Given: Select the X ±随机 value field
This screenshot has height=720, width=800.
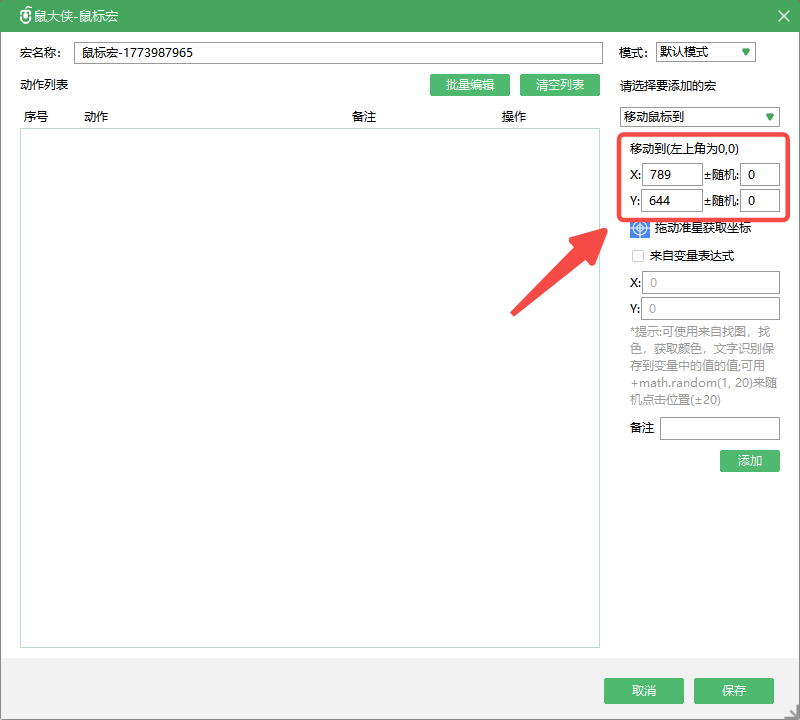Looking at the screenshot, I should click(760, 175).
